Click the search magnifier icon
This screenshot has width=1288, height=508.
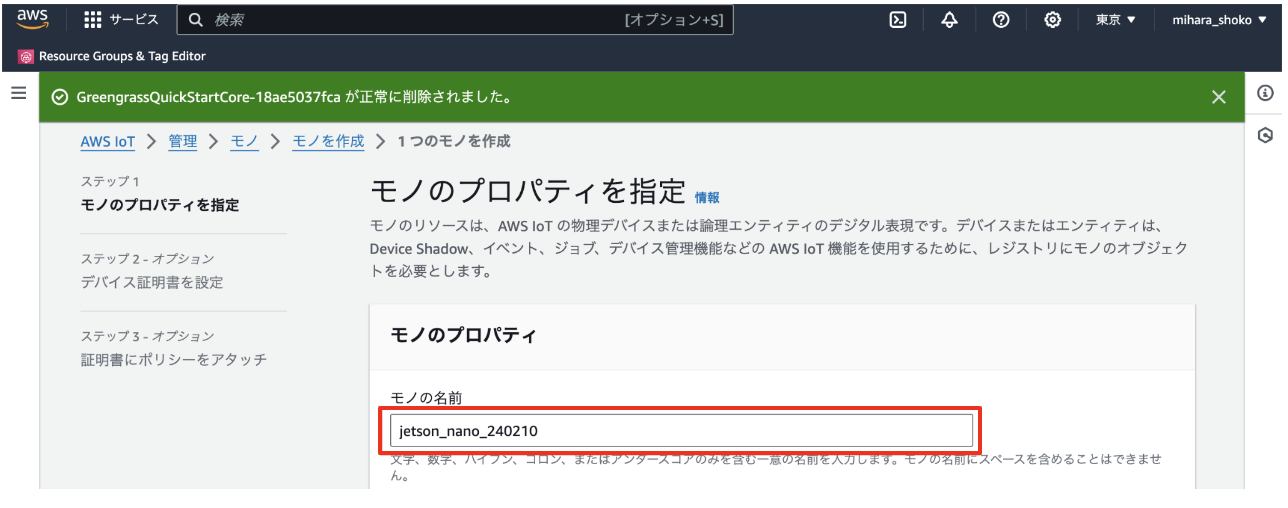pyautogui.click(x=196, y=20)
